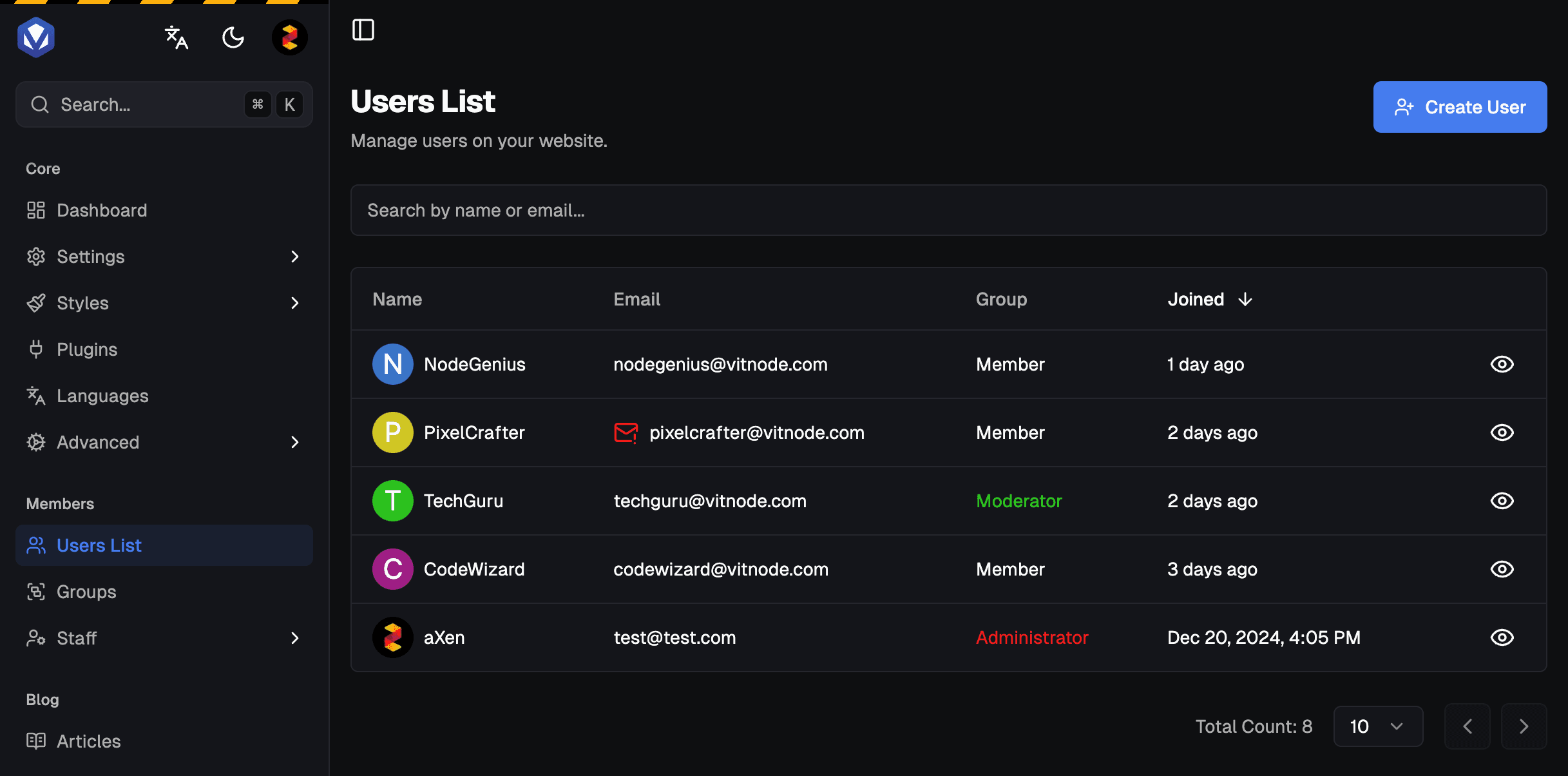Screen dimensions: 1568x776
Task: Go to the next page of users
Action: (1524, 726)
